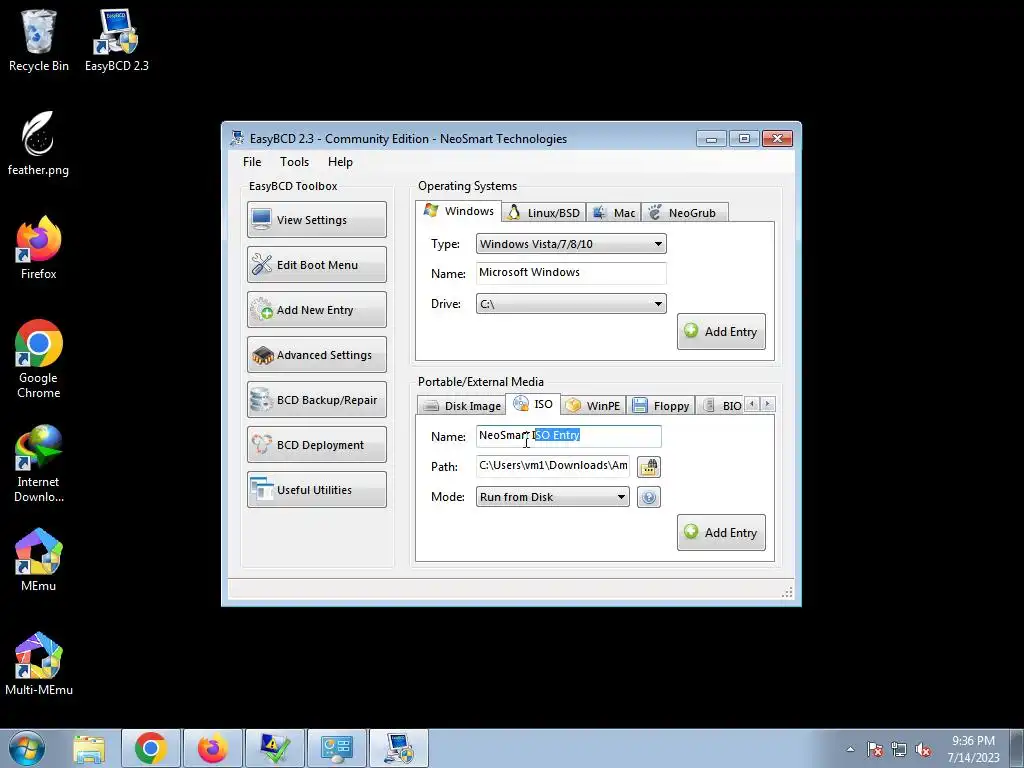
Task: Click the checkmark warning app in taskbar
Action: tap(275, 748)
